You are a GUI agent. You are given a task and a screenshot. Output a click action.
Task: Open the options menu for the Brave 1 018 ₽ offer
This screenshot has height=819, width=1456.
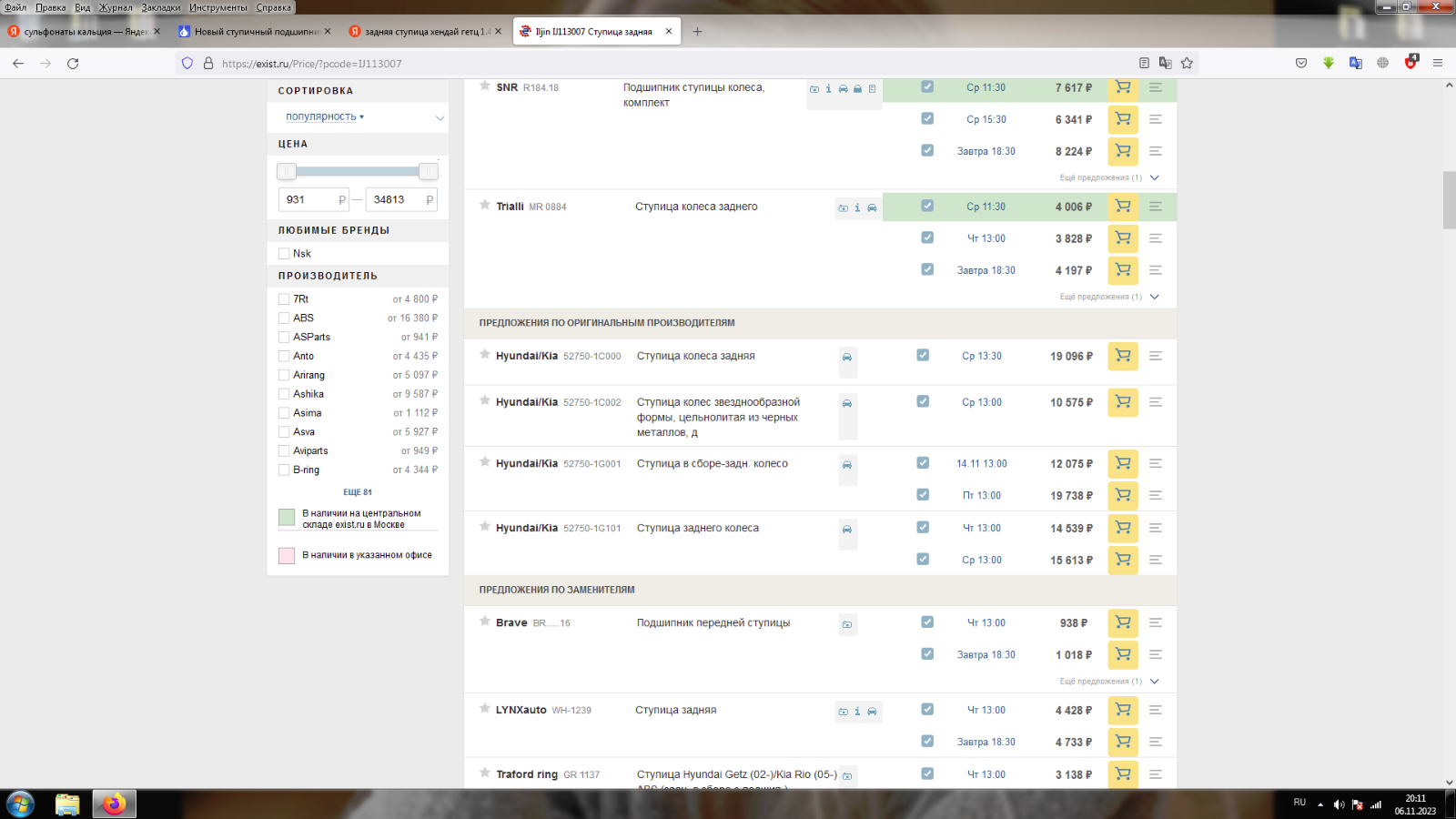click(x=1156, y=655)
